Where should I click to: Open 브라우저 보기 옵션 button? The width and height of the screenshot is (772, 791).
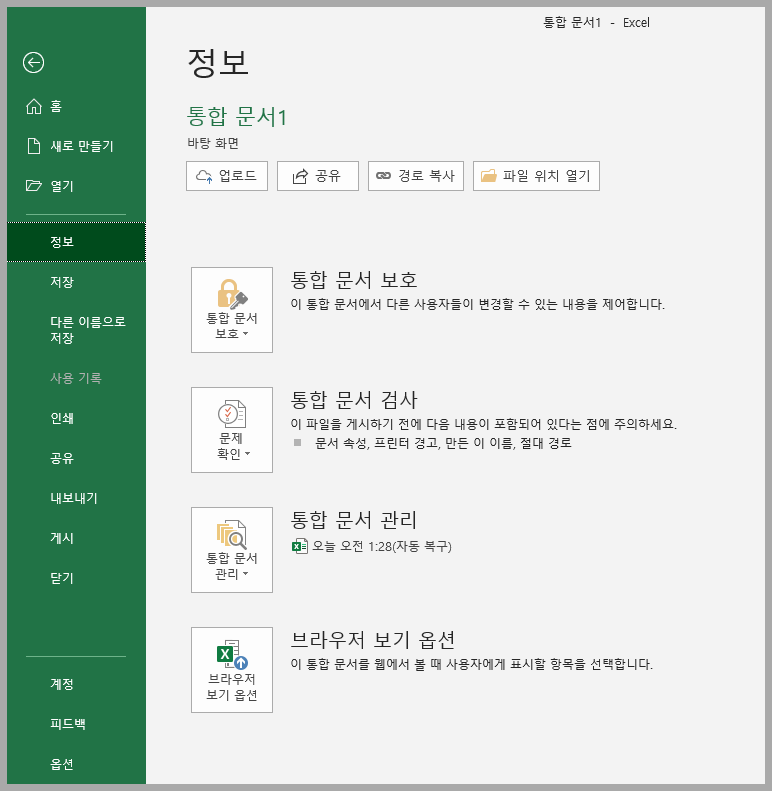(232, 670)
